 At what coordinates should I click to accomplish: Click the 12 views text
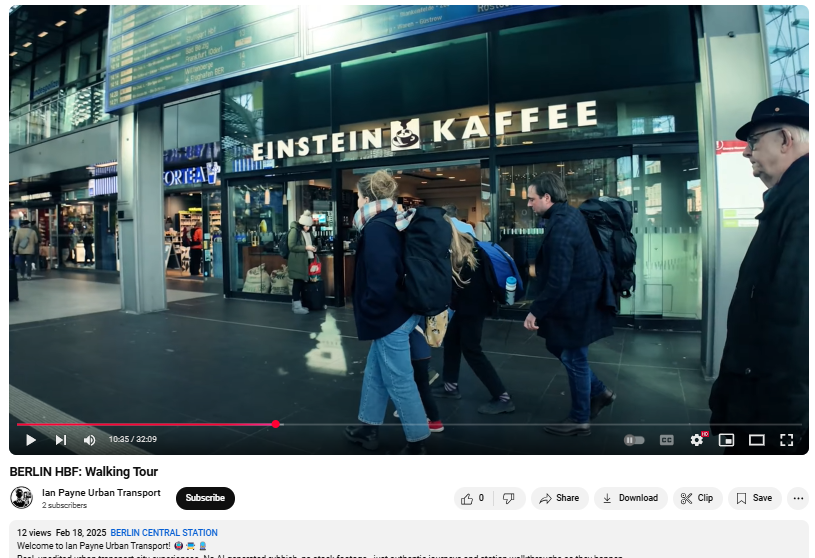point(34,533)
